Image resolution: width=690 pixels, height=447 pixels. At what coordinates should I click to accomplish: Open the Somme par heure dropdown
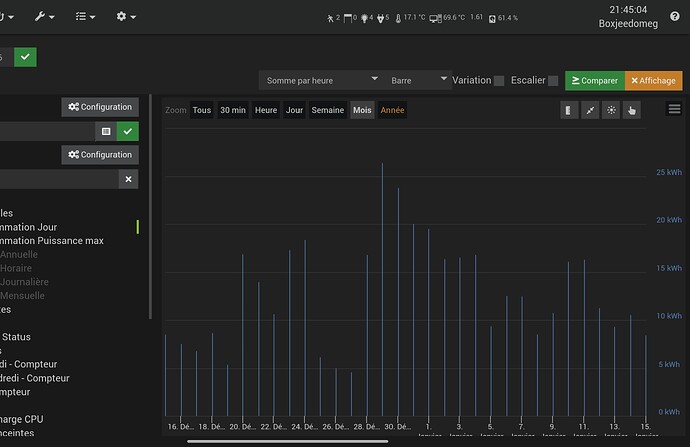[319, 80]
